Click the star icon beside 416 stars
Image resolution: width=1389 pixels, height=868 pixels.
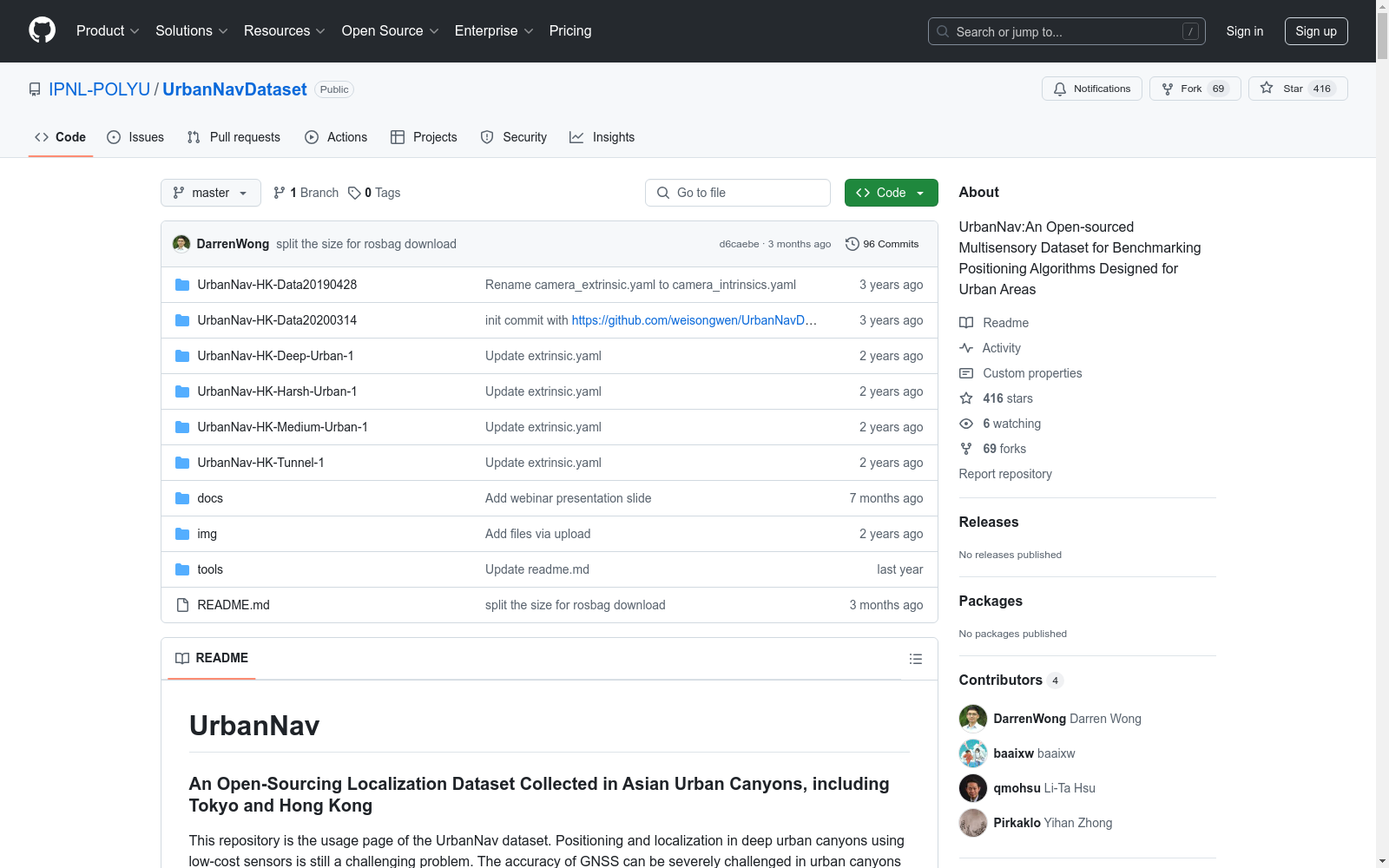click(966, 398)
